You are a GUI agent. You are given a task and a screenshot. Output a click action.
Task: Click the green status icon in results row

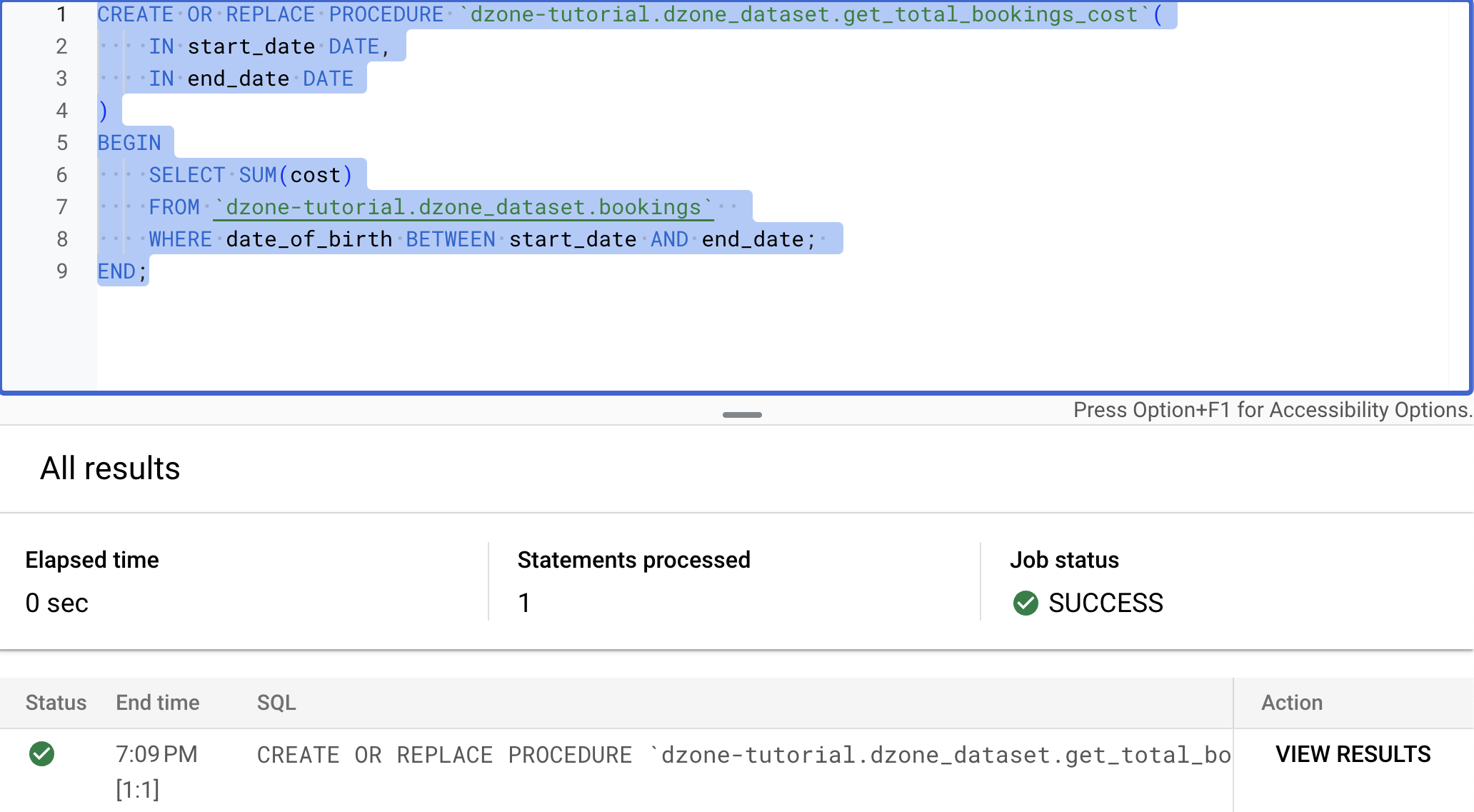[41, 754]
